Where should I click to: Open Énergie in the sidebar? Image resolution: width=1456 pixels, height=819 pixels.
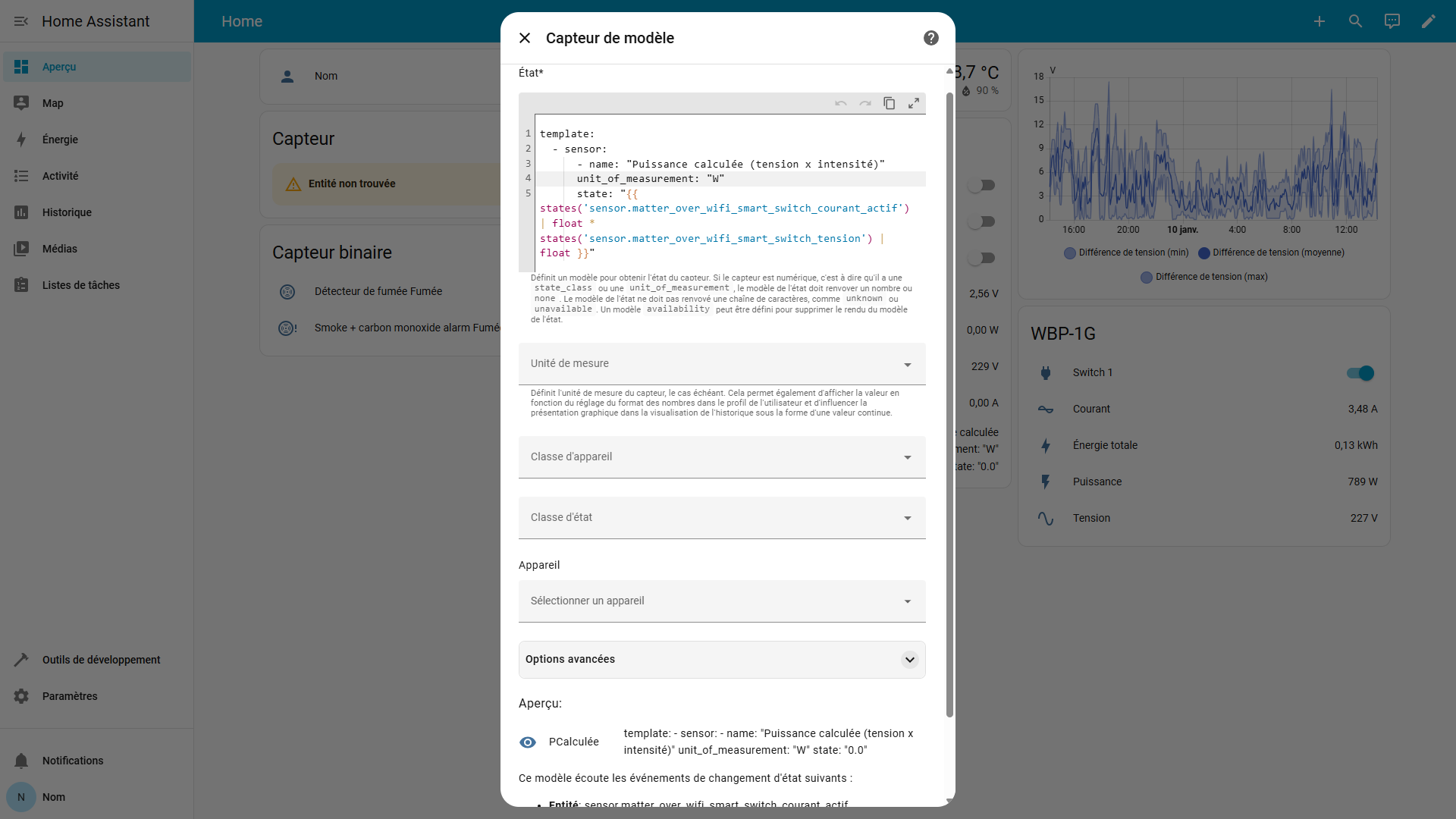coord(60,140)
